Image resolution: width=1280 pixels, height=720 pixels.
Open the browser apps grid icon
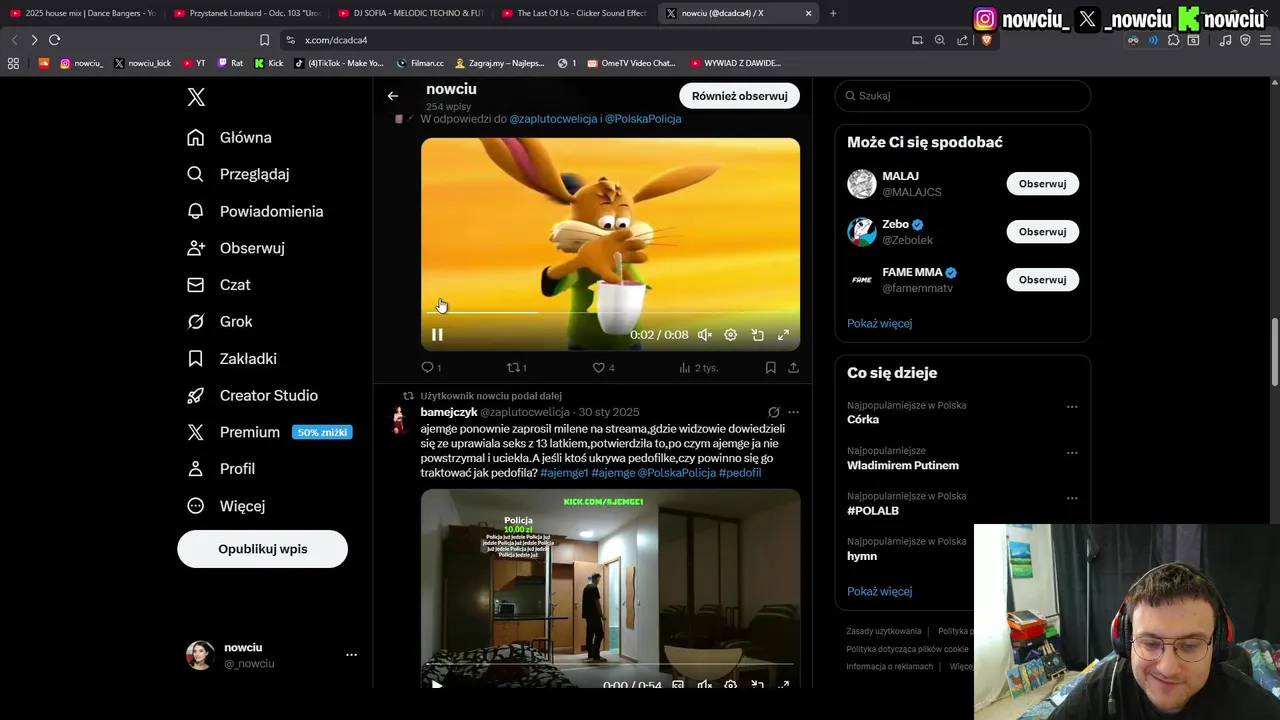(x=13, y=63)
